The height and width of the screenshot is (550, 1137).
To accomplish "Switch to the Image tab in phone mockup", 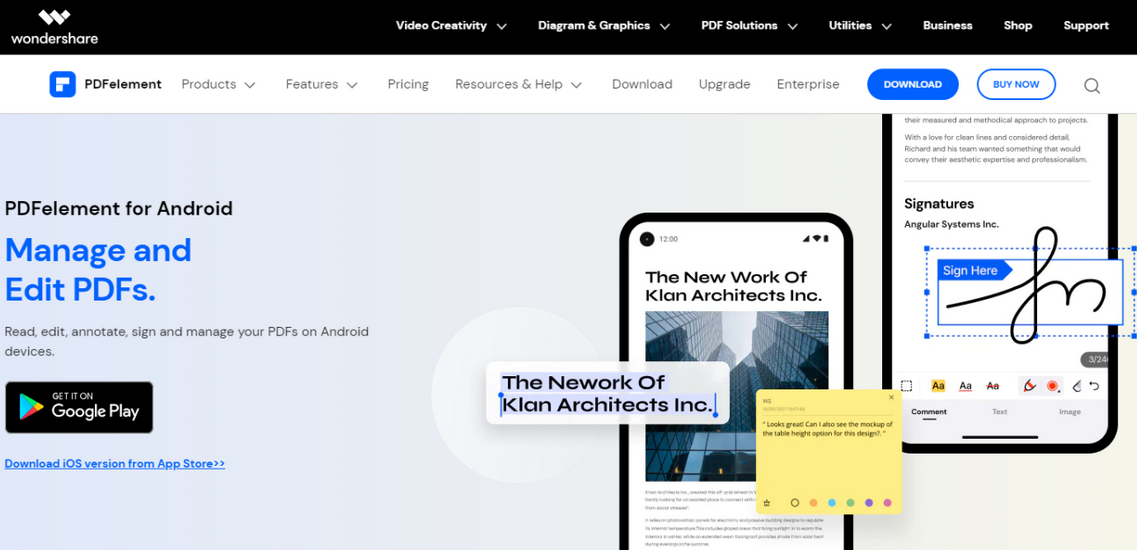I will pos(1070,411).
